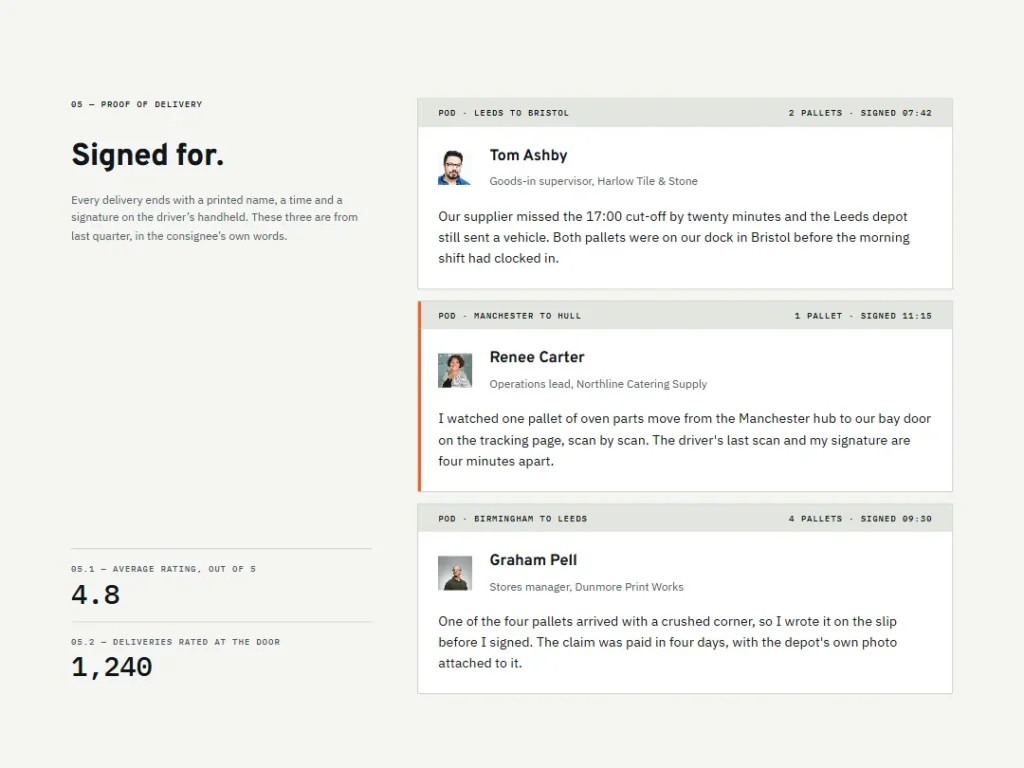Click Graham Pell's avatar photo
The width and height of the screenshot is (1024, 768).
pos(455,573)
